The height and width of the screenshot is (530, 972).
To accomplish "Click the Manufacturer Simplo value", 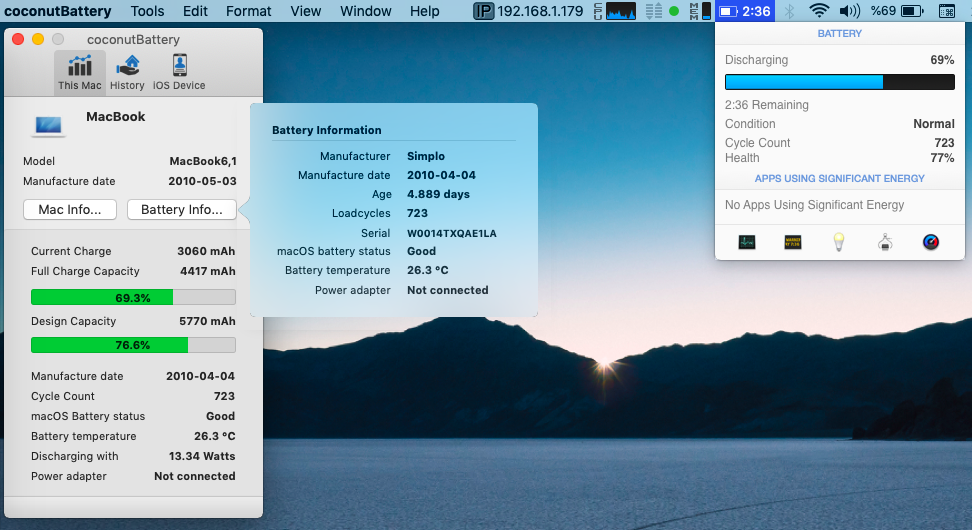I will [426, 156].
